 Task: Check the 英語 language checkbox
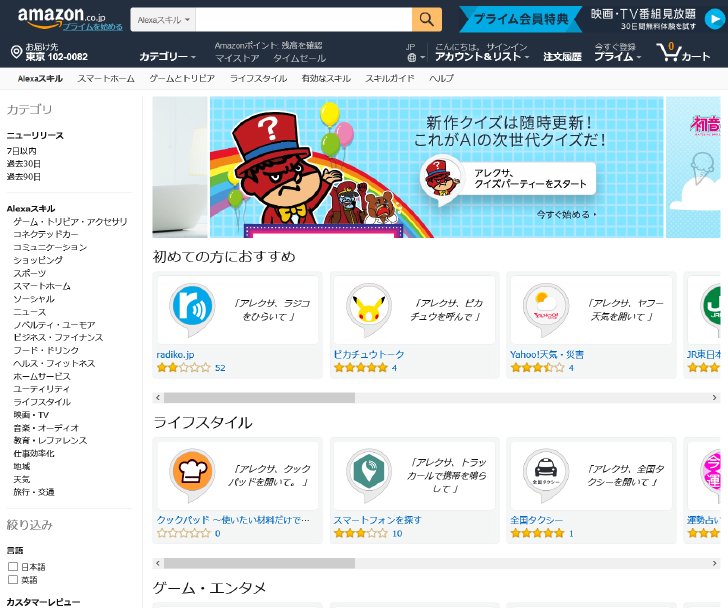point(13,580)
